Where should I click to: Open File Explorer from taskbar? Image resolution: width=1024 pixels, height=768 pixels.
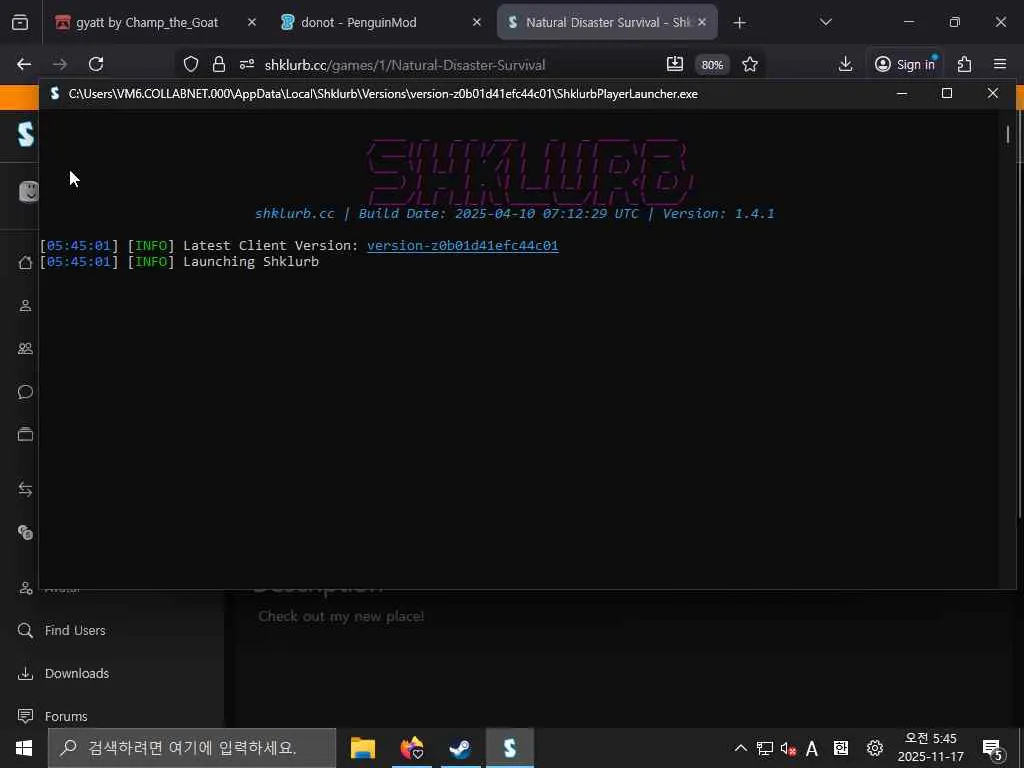click(362, 748)
